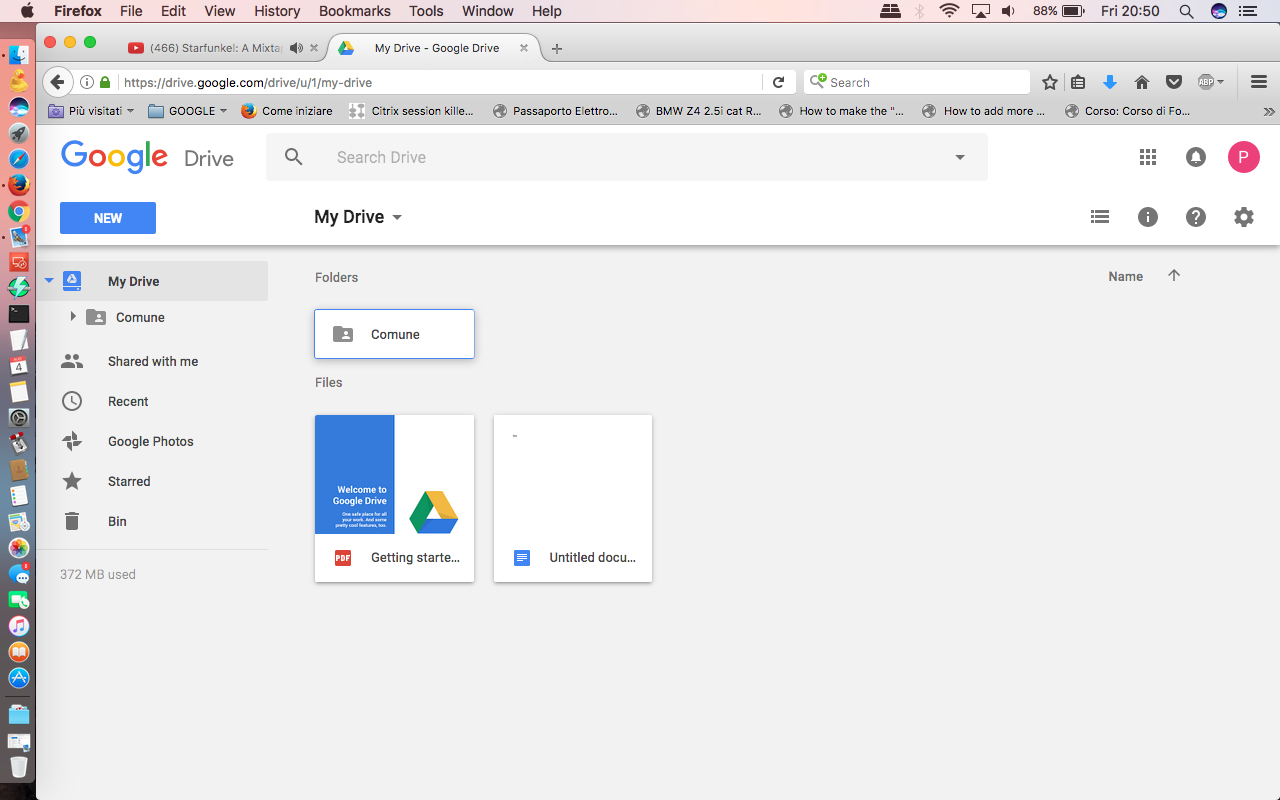Mute audio on the Starfunkel YouTube tab
Screen dimensions: 1280x800
(x=296, y=48)
